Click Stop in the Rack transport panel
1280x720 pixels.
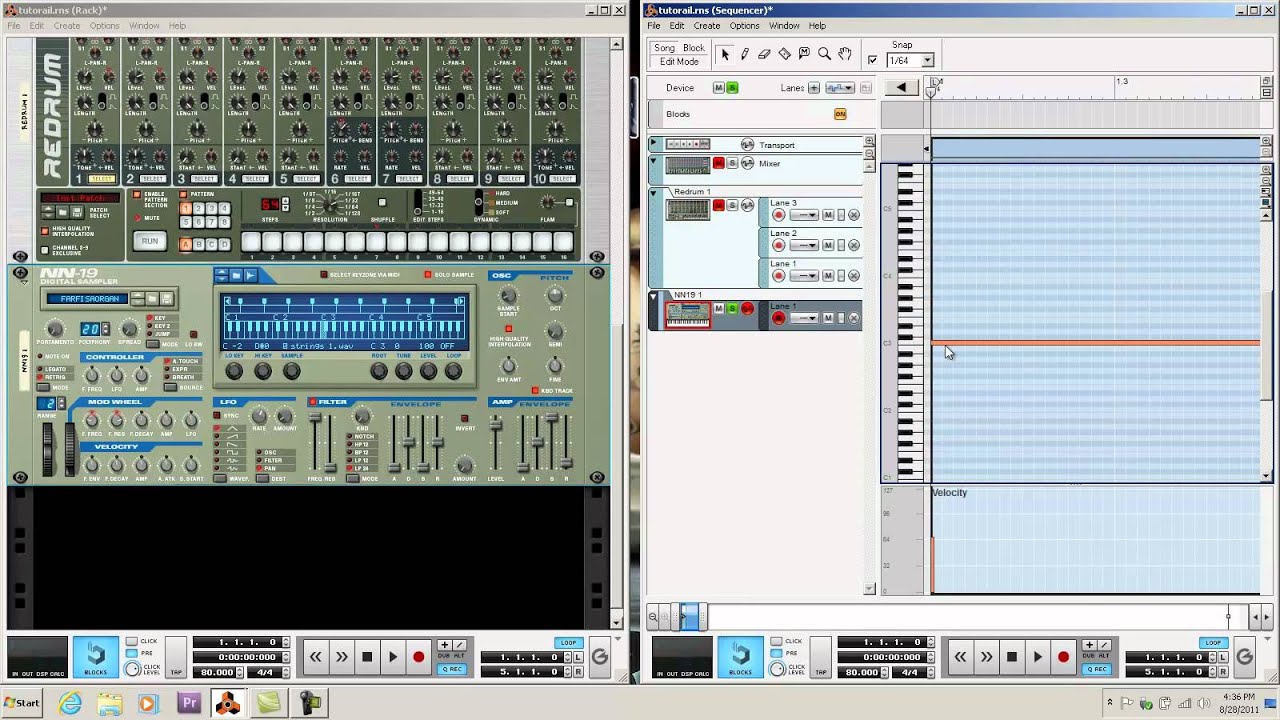(367, 657)
